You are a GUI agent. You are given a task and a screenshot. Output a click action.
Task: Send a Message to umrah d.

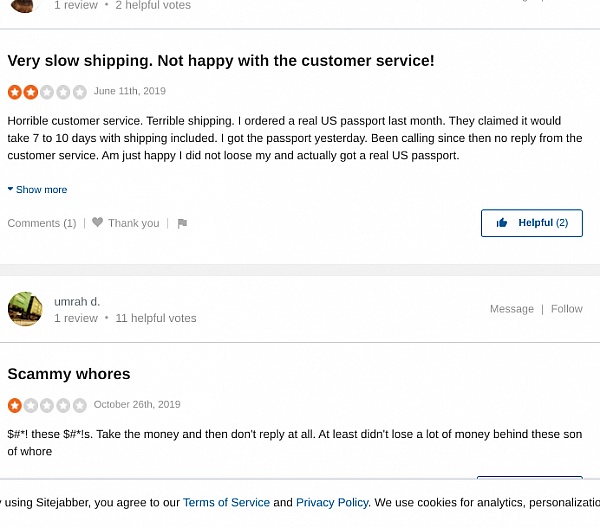click(x=511, y=309)
